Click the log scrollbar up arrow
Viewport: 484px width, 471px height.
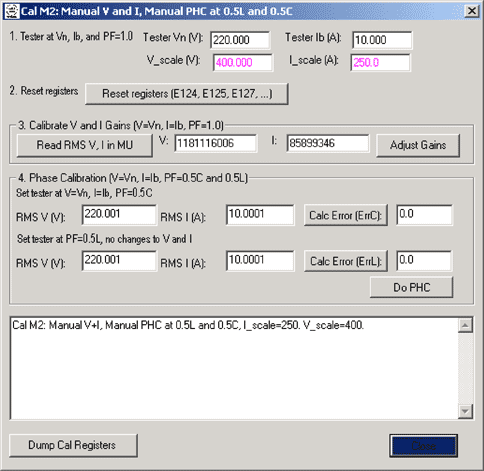pos(465,325)
